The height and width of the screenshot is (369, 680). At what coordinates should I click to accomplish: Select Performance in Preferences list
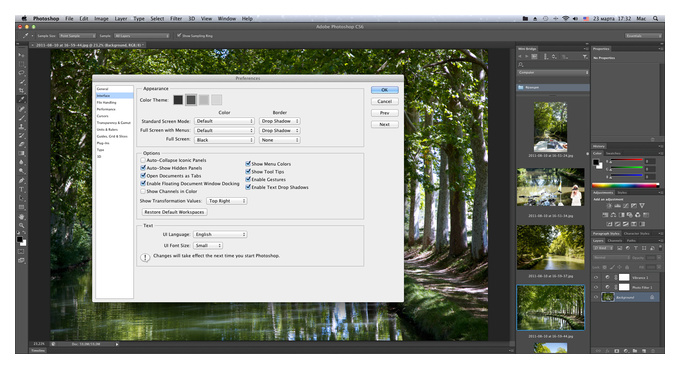[106, 109]
